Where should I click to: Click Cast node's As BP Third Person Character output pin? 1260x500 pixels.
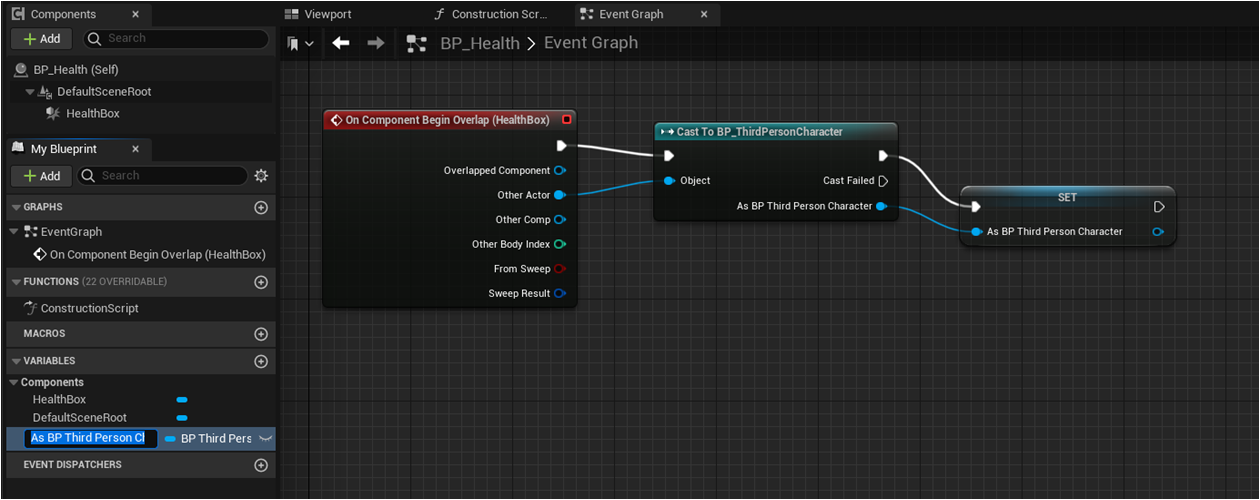(x=881, y=206)
